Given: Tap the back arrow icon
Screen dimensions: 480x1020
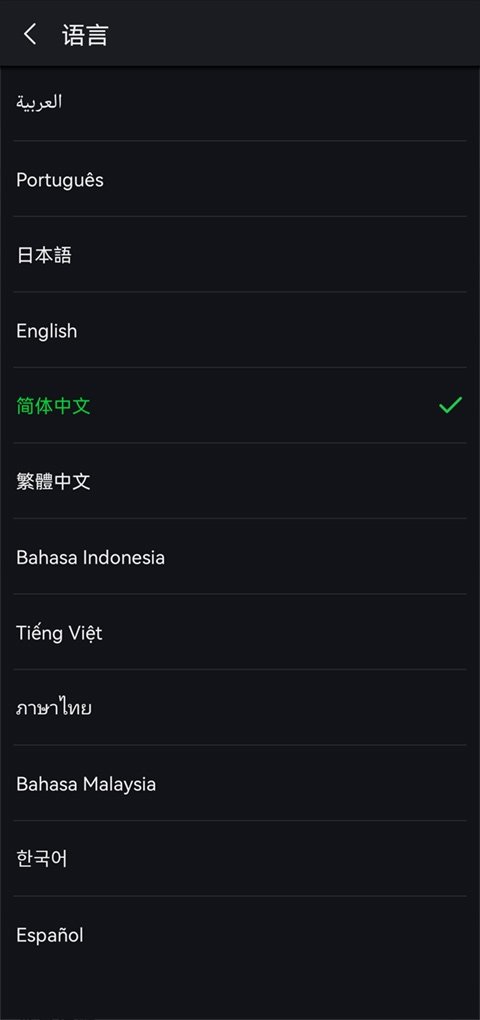Looking at the screenshot, I should [30, 34].
